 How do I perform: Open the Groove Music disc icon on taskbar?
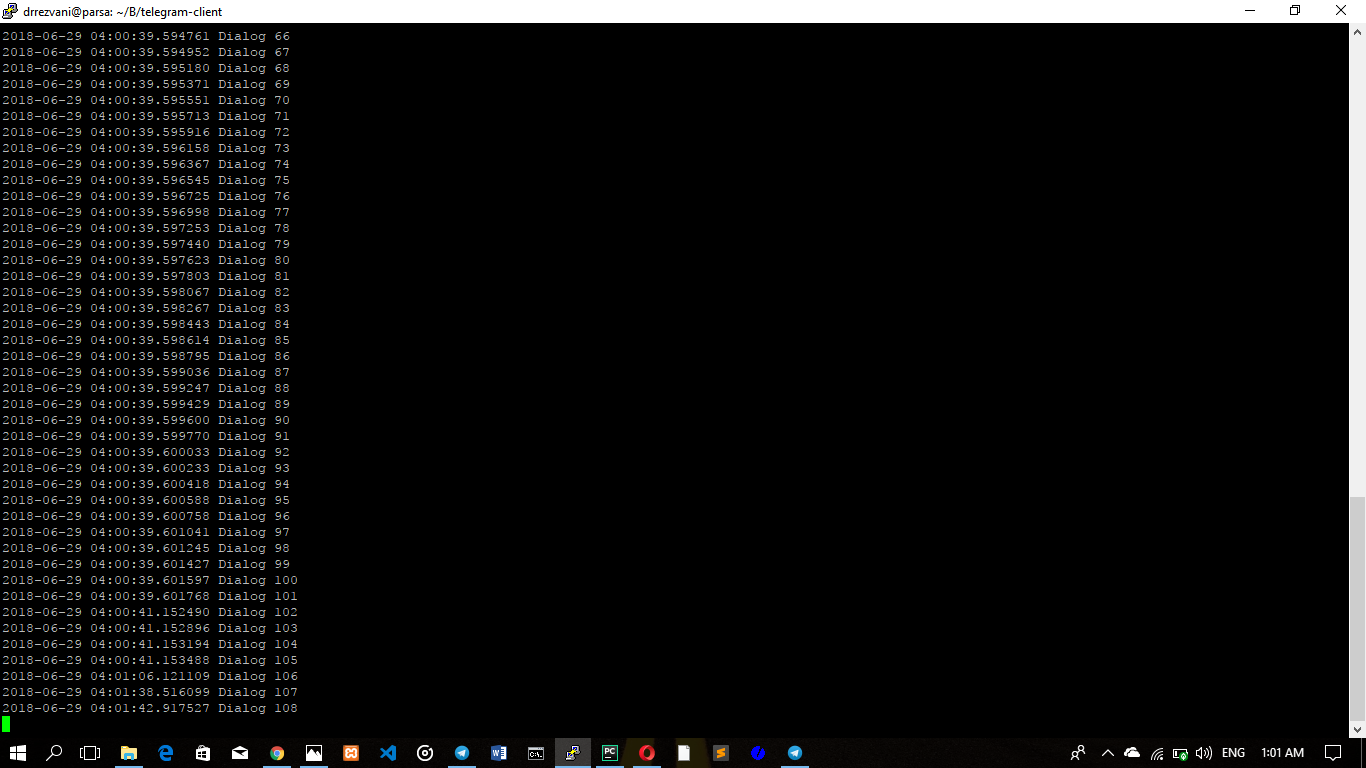coord(425,752)
